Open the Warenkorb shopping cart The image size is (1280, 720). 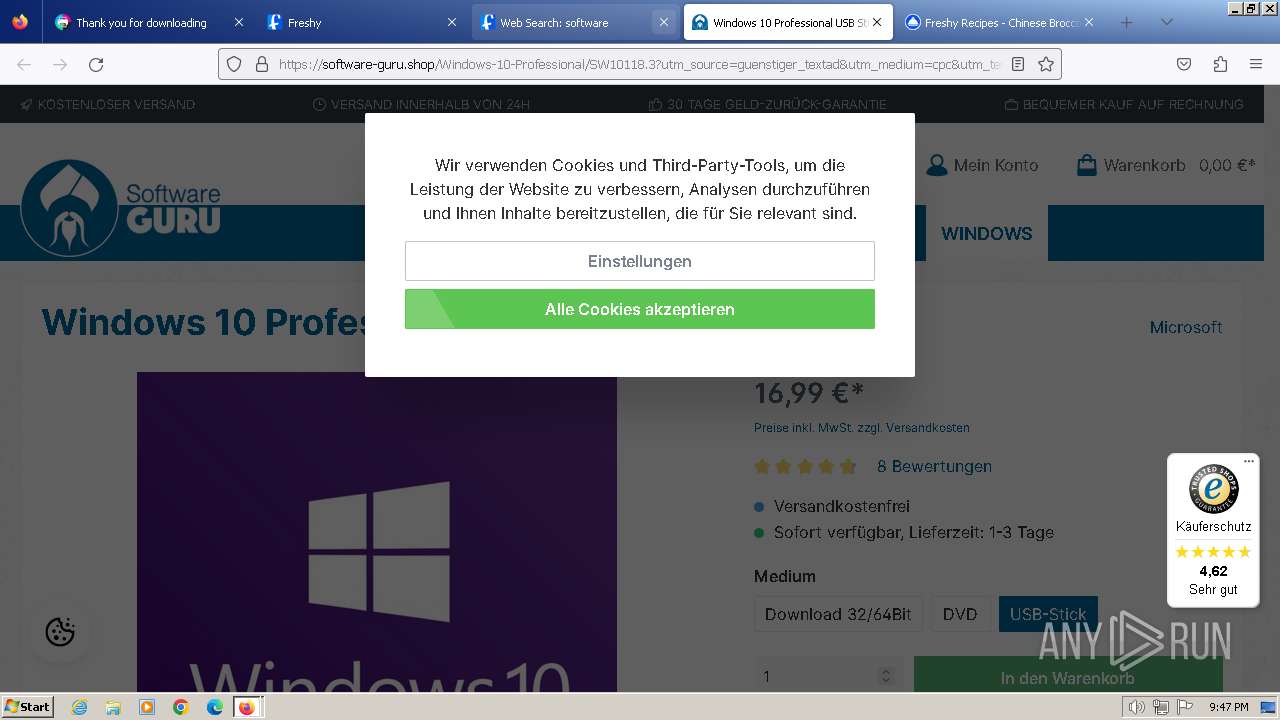(x=1166, y=165)
